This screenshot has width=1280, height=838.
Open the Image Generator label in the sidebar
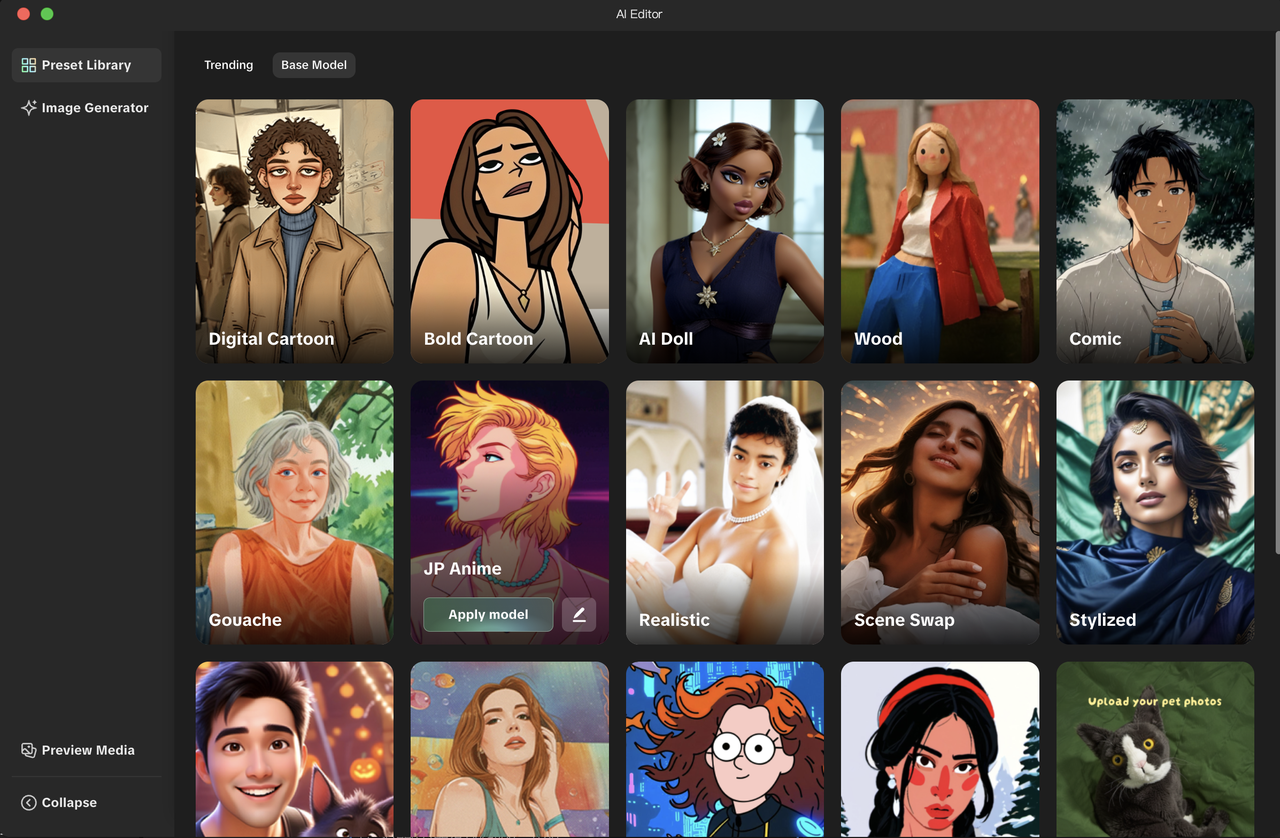(95, 108)
